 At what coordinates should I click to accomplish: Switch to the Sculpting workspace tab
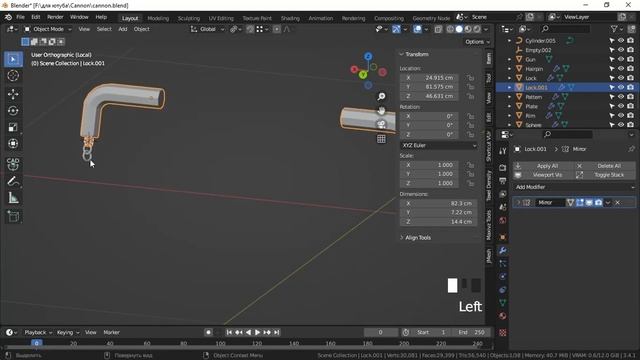(x=189, y=18)
